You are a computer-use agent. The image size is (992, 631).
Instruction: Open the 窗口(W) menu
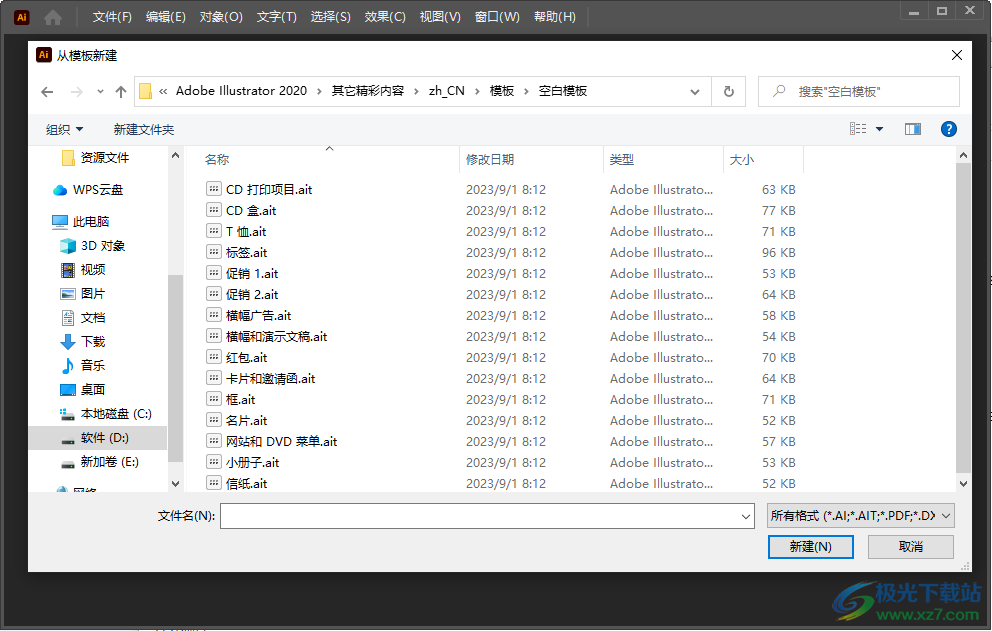click(497, 16)
